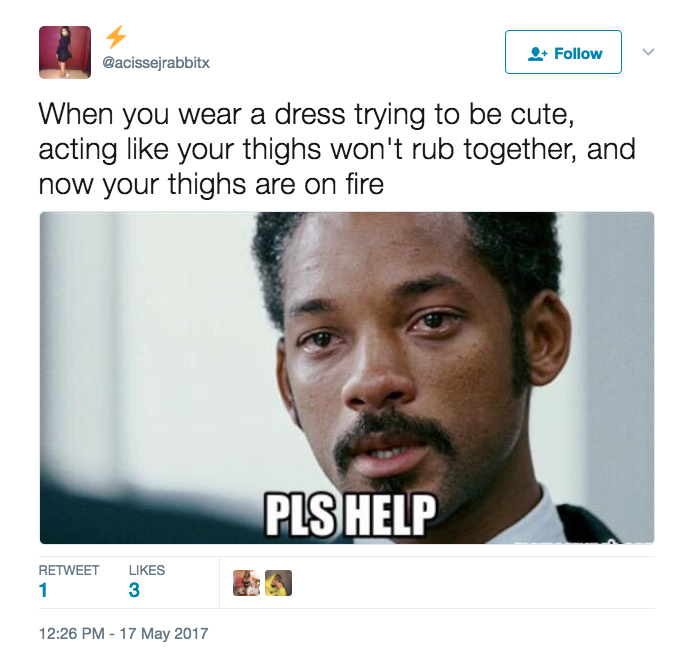Viewport: 697px width, 649px height.
Task: Click the LIKES label
Action: (x=147, y=570)
